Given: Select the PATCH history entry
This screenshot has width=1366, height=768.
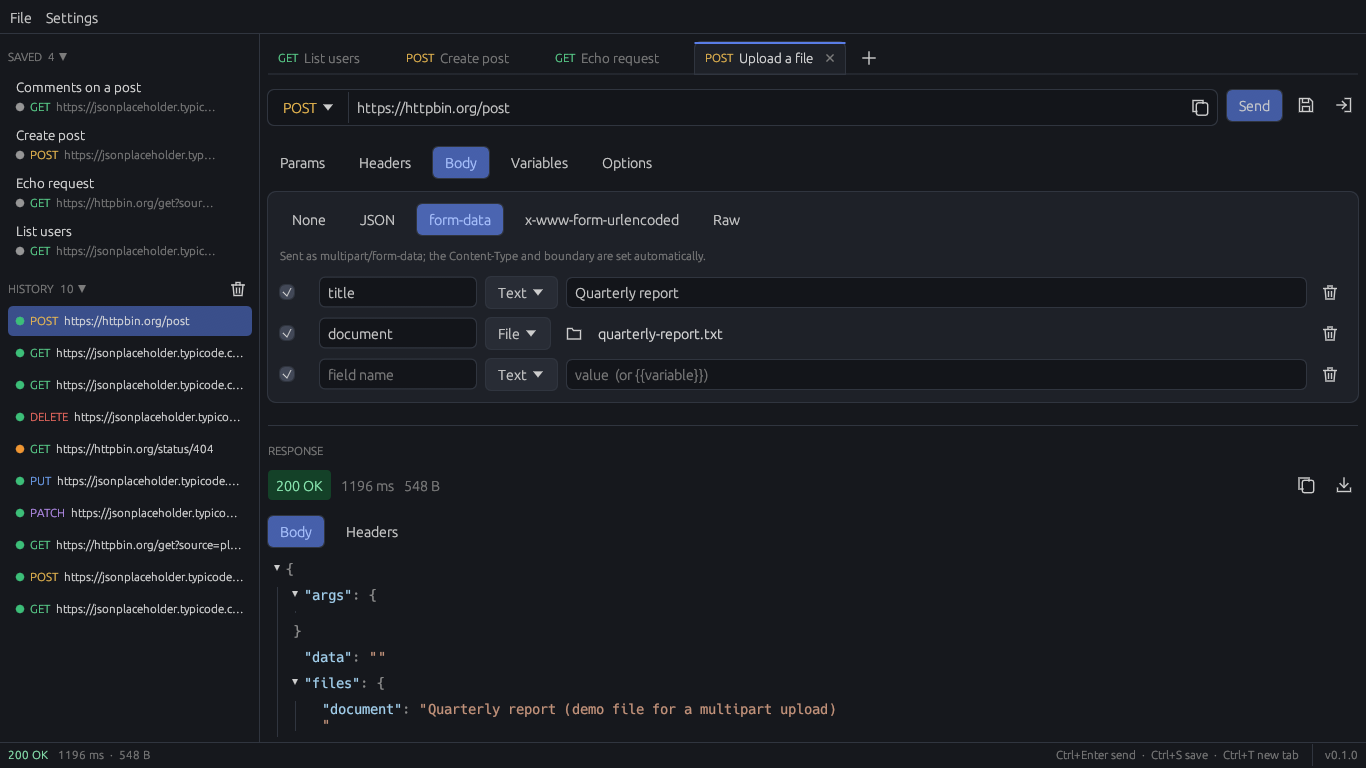Looking at the screenshot, I should (x=130, y=513).
